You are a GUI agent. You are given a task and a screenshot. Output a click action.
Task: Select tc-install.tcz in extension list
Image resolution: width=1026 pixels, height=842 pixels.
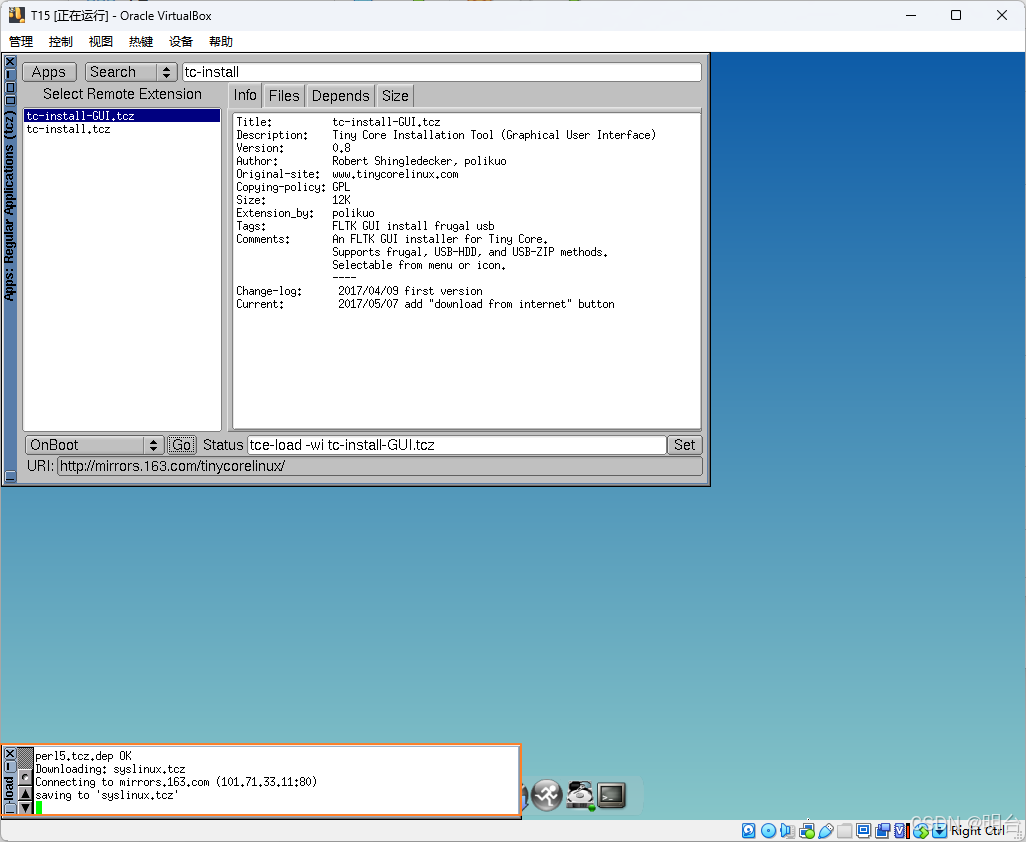pos(122,129)
